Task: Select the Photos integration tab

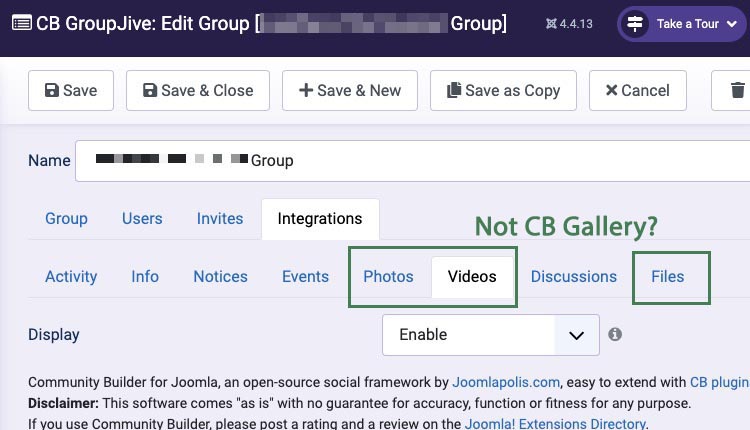Action: tap(388, 276)
